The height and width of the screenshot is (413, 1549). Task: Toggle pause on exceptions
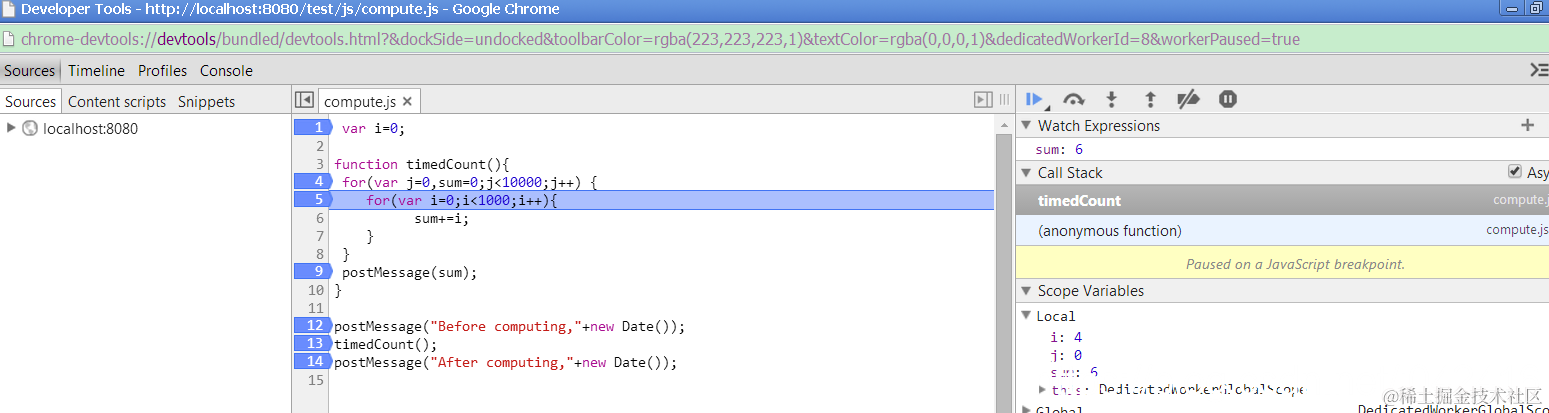click(x=1228, y=99)
